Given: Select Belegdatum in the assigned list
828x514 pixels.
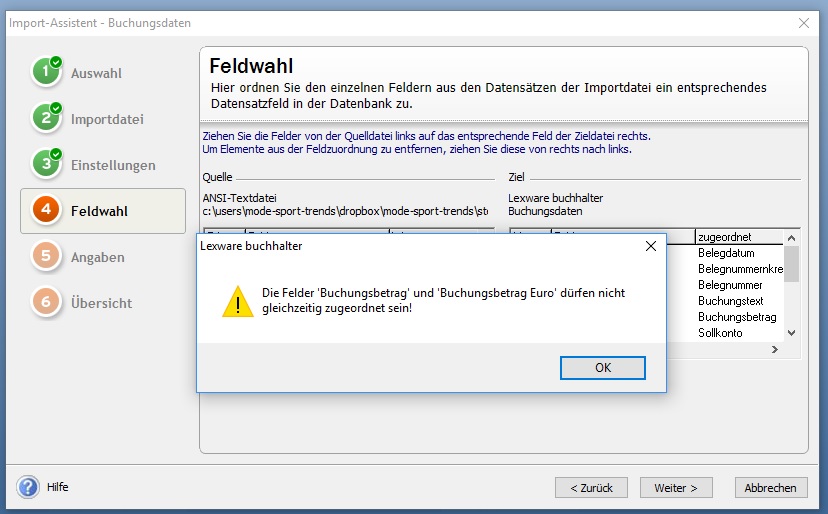Looking at the screenshot, I should pyautogui.click(x=726, y=254).
